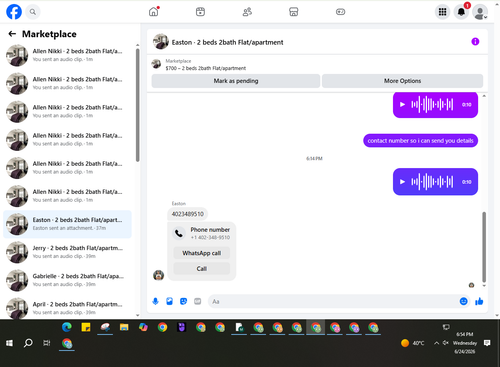Open the Easton conversation in the list
The width and height of the screenshot is (500, 367).
pos(67,224)
